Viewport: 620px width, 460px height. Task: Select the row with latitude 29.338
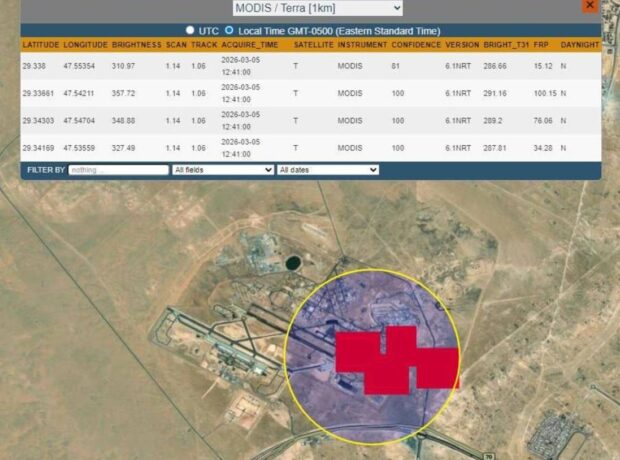pyautogui.click(x=300, y=67)
